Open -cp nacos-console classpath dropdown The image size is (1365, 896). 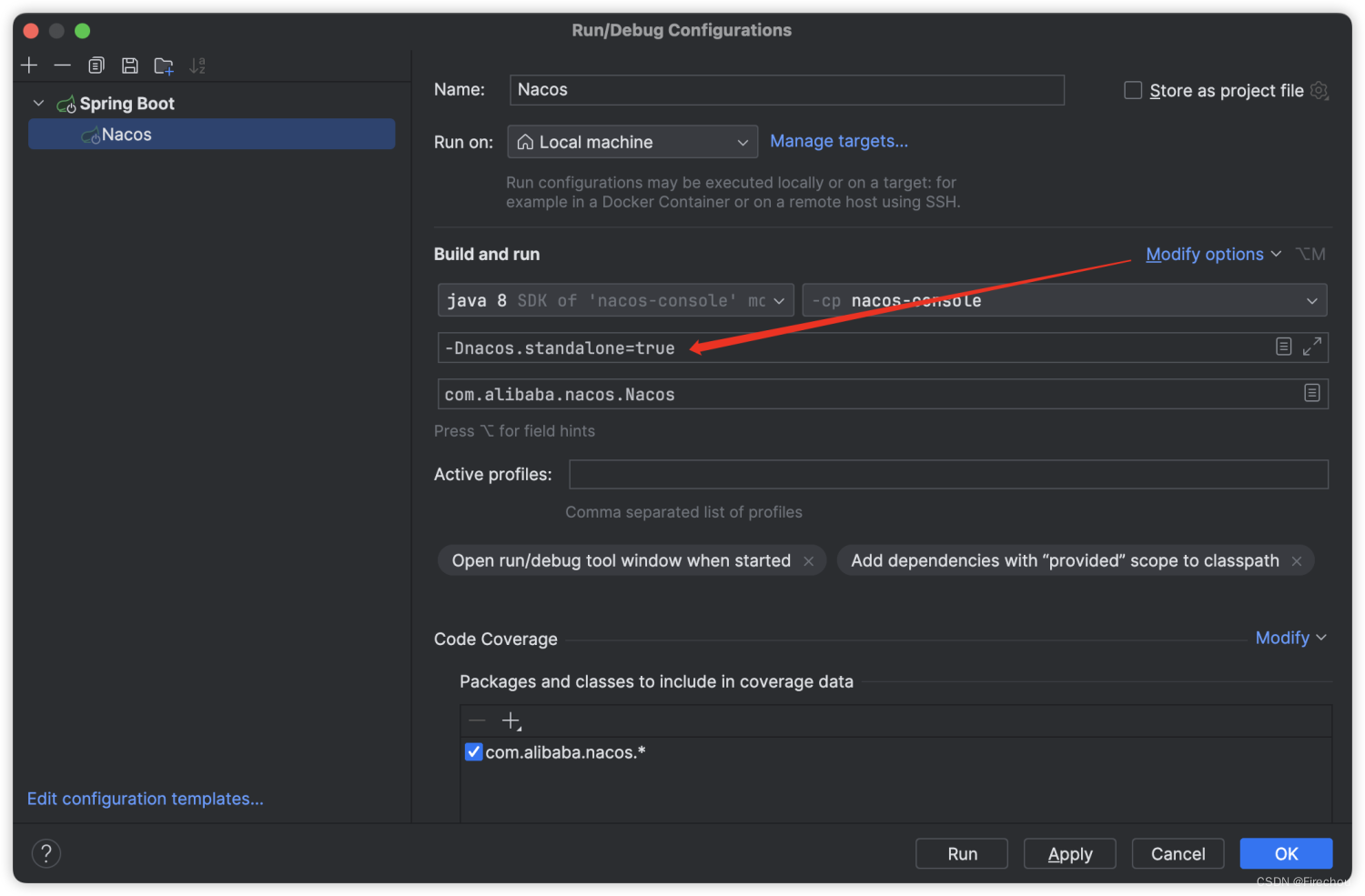tap(1065, 300)
